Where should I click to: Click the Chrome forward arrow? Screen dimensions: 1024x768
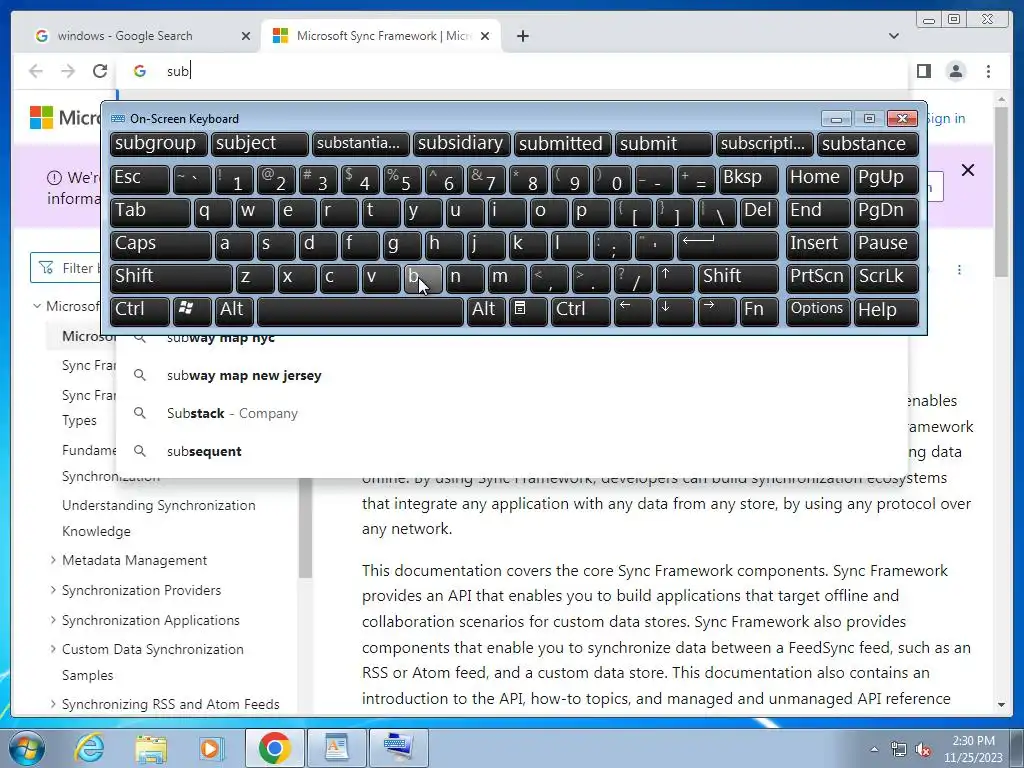[x=68, y=71]
